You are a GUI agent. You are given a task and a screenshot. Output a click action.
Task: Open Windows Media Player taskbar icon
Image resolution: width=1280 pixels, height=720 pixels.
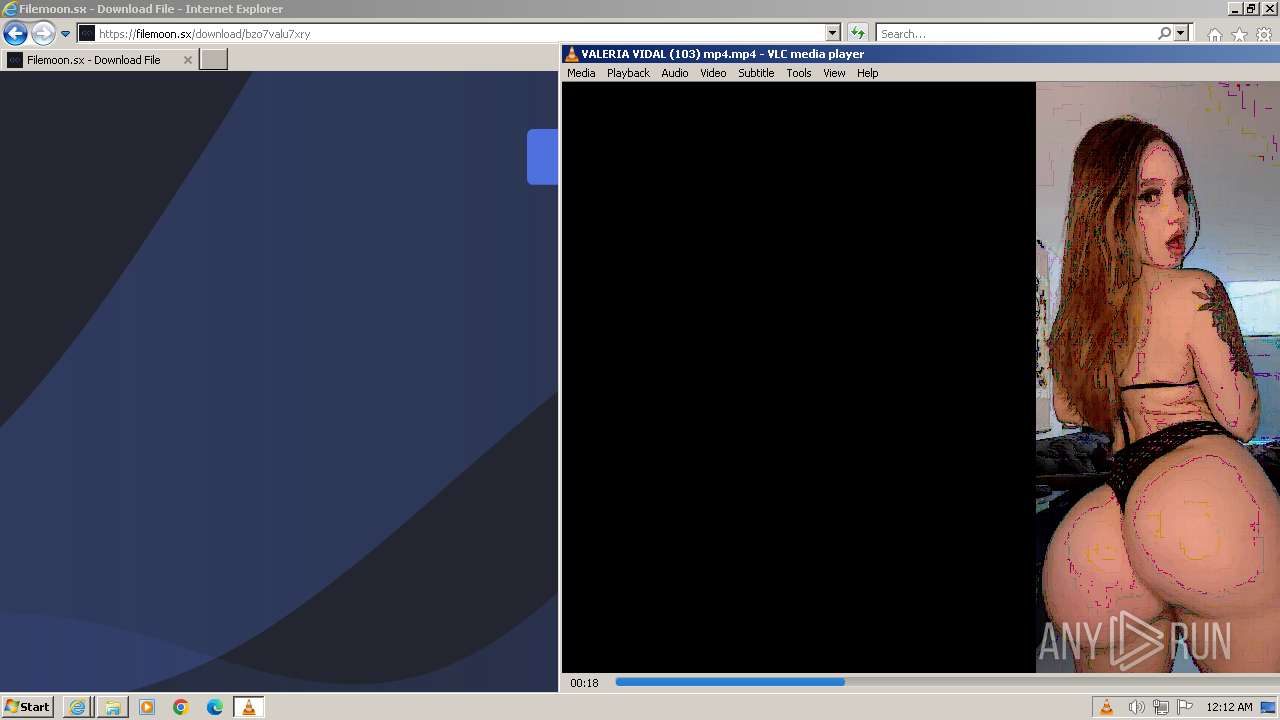[x=147, y=707]
